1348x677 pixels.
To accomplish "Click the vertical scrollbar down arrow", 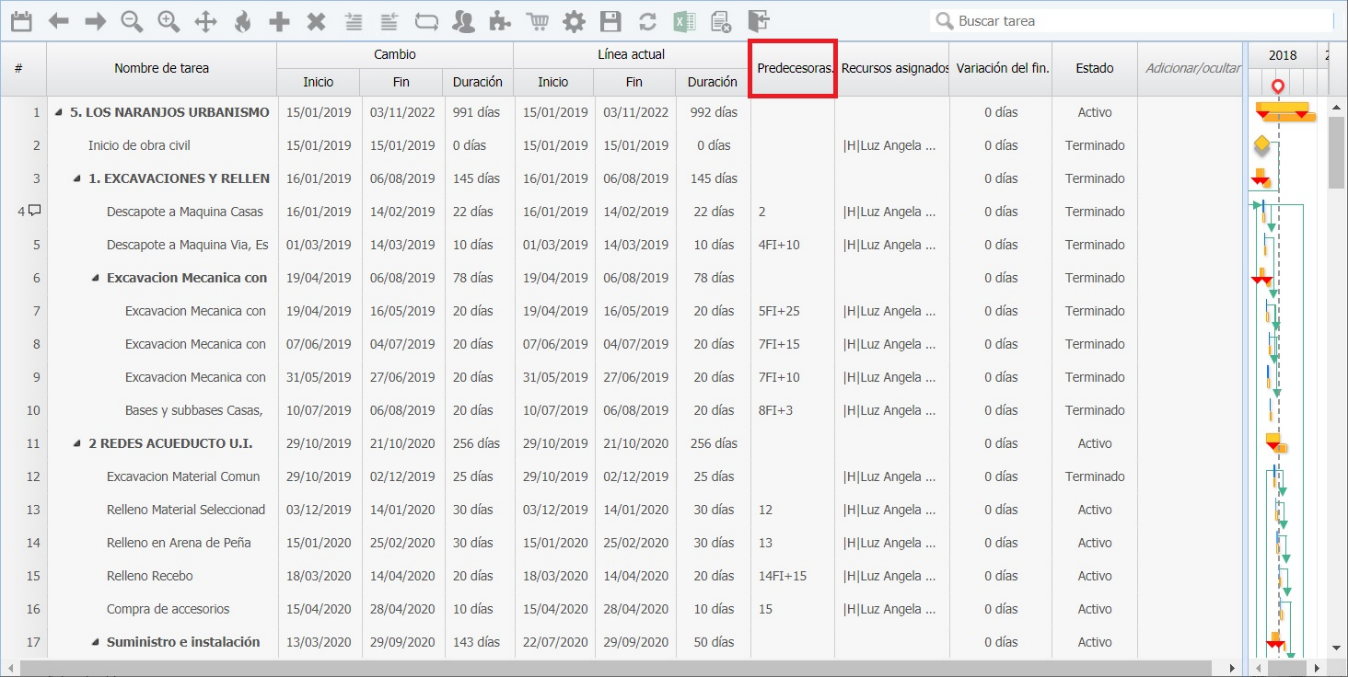I will coord(1337,649).
